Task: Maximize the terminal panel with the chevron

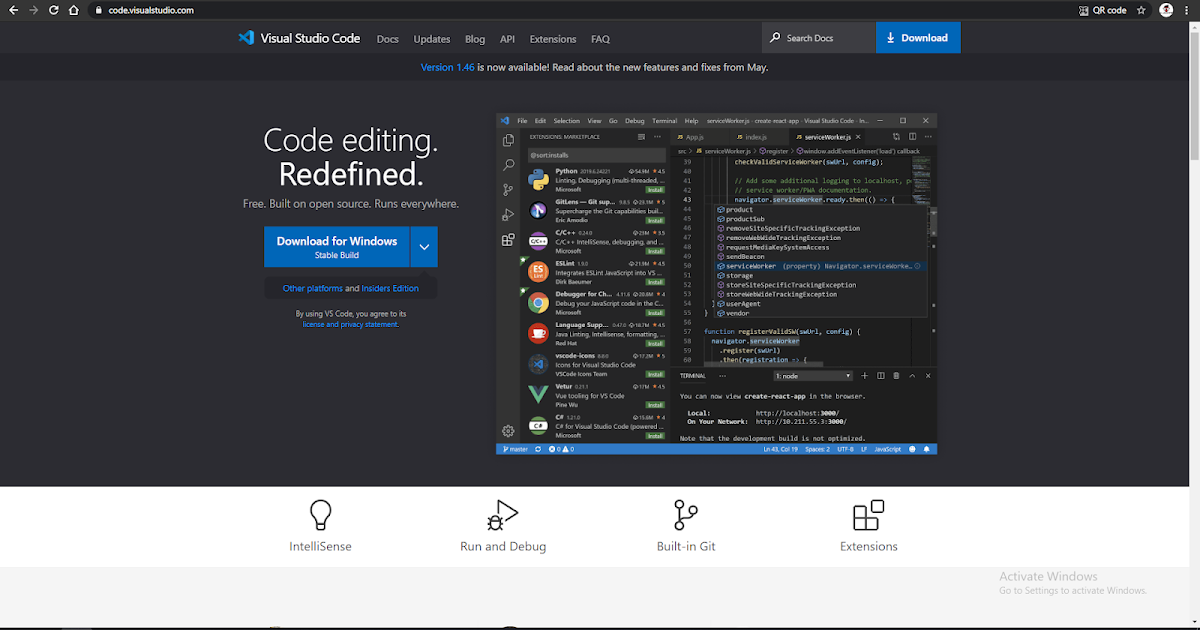Action: click(912, 375)
